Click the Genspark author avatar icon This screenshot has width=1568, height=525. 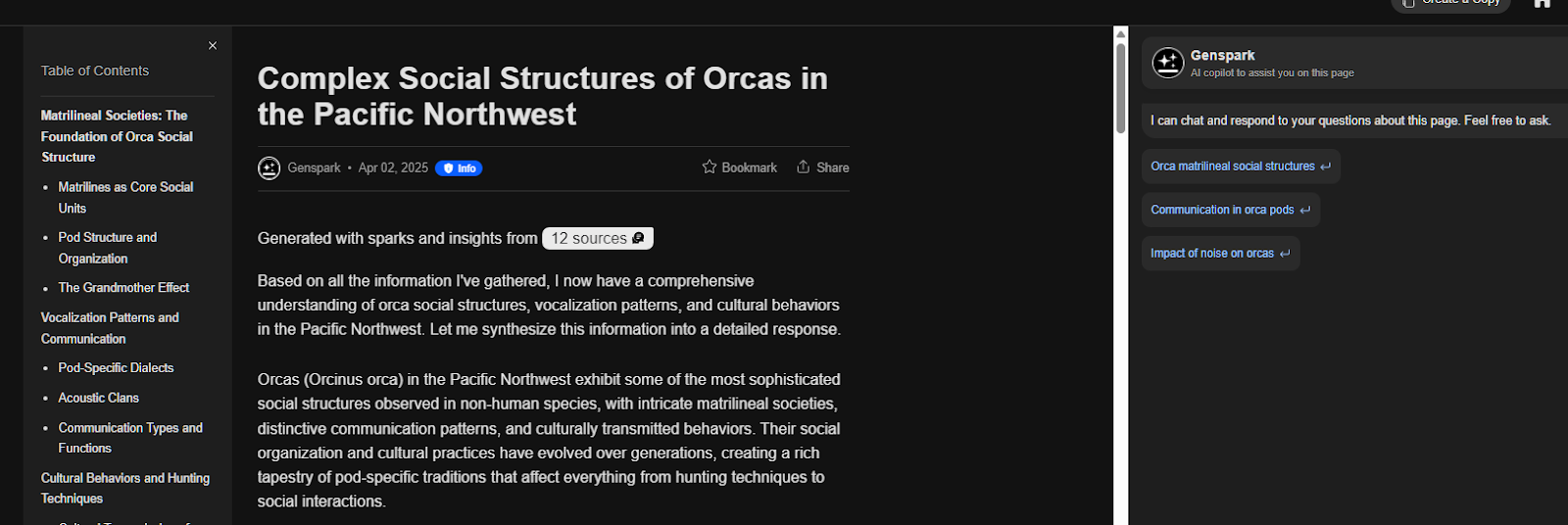[269, 168]
